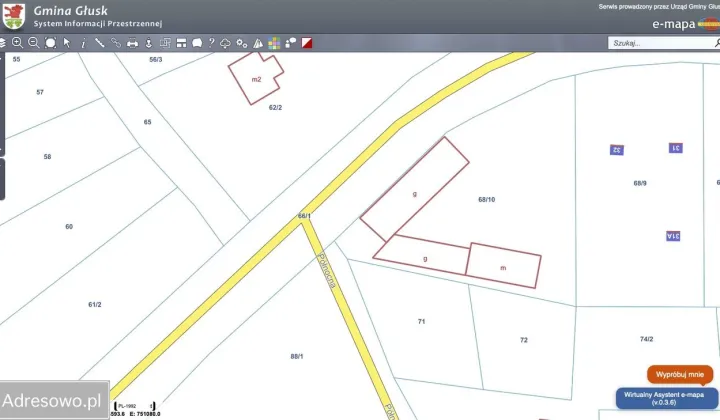The width and height of the screenshot is (720, 420).
Task: Click the chain link icon
Action: point(116,43)
